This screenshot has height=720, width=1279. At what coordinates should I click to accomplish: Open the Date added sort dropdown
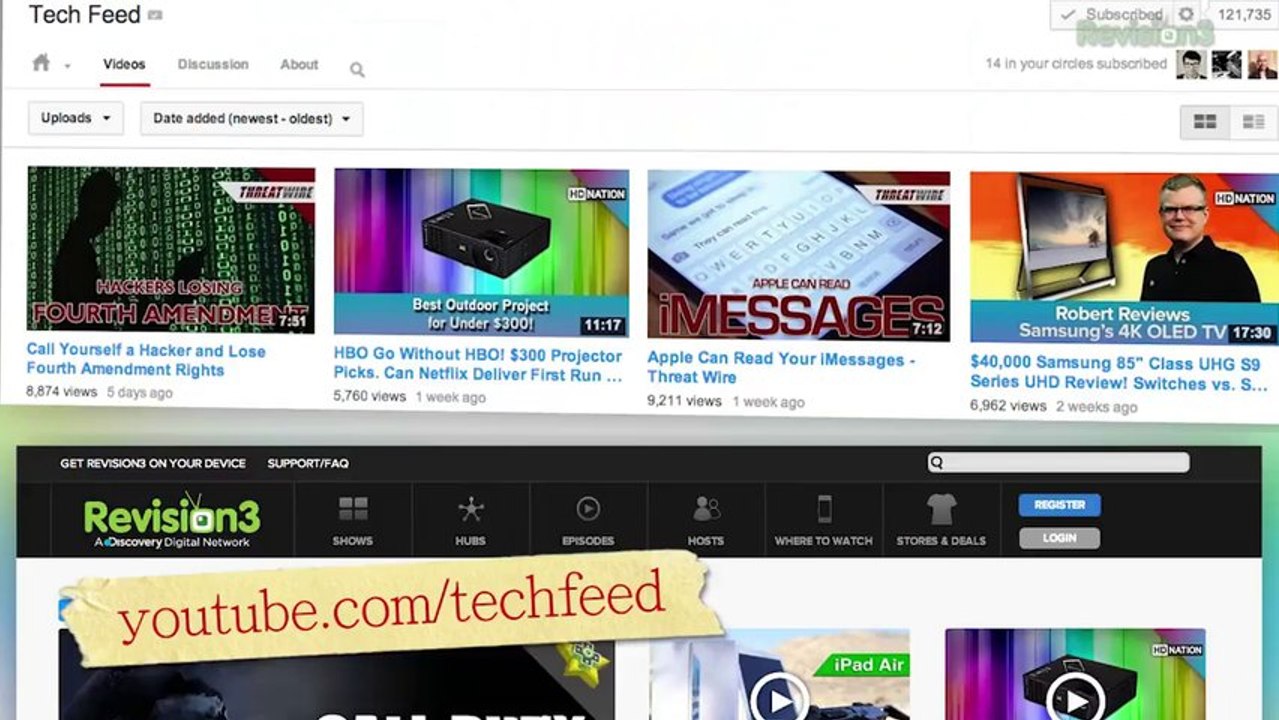coord(252,118)
